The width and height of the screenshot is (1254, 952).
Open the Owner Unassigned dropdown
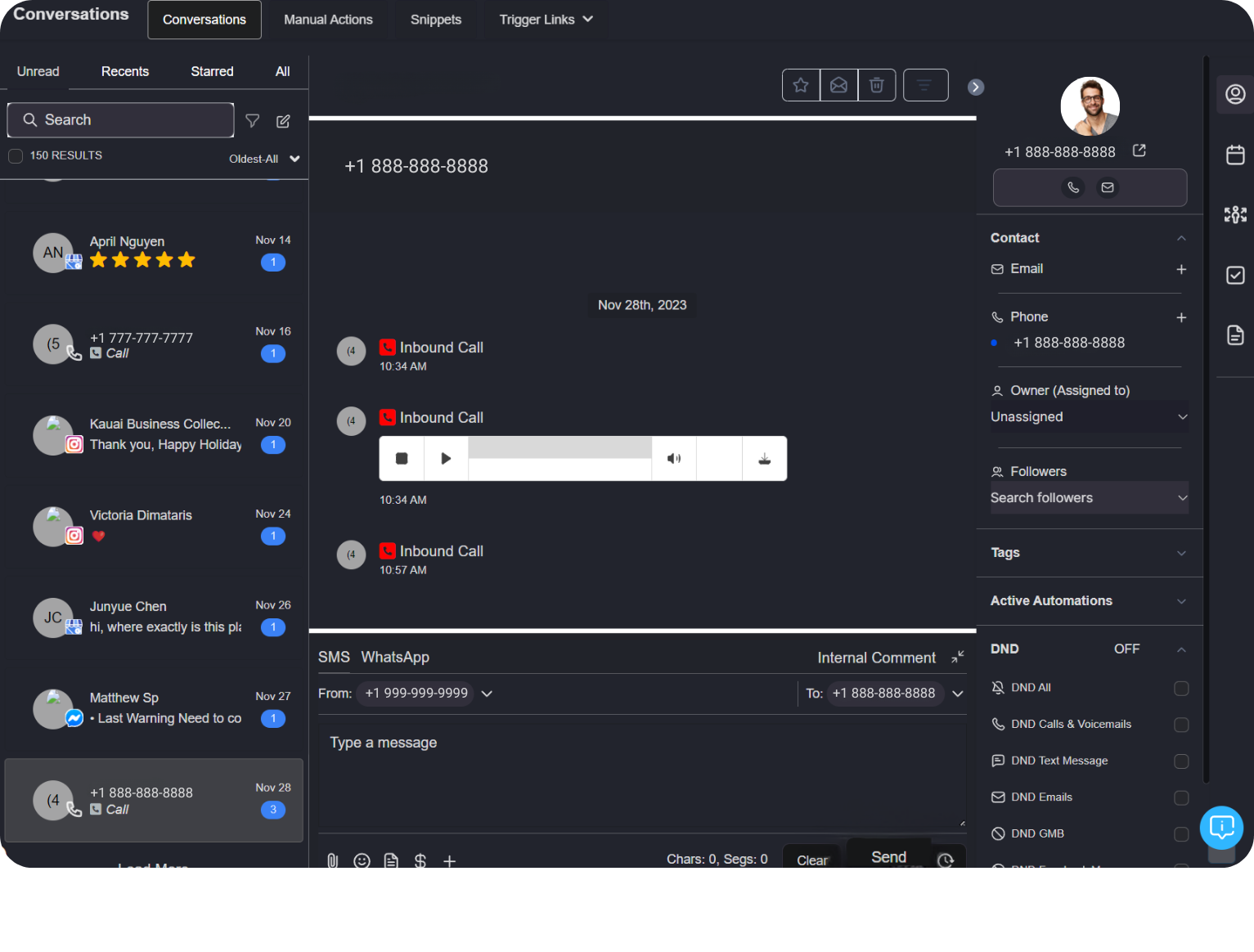pyautogui.click(x=1088, y=417)
